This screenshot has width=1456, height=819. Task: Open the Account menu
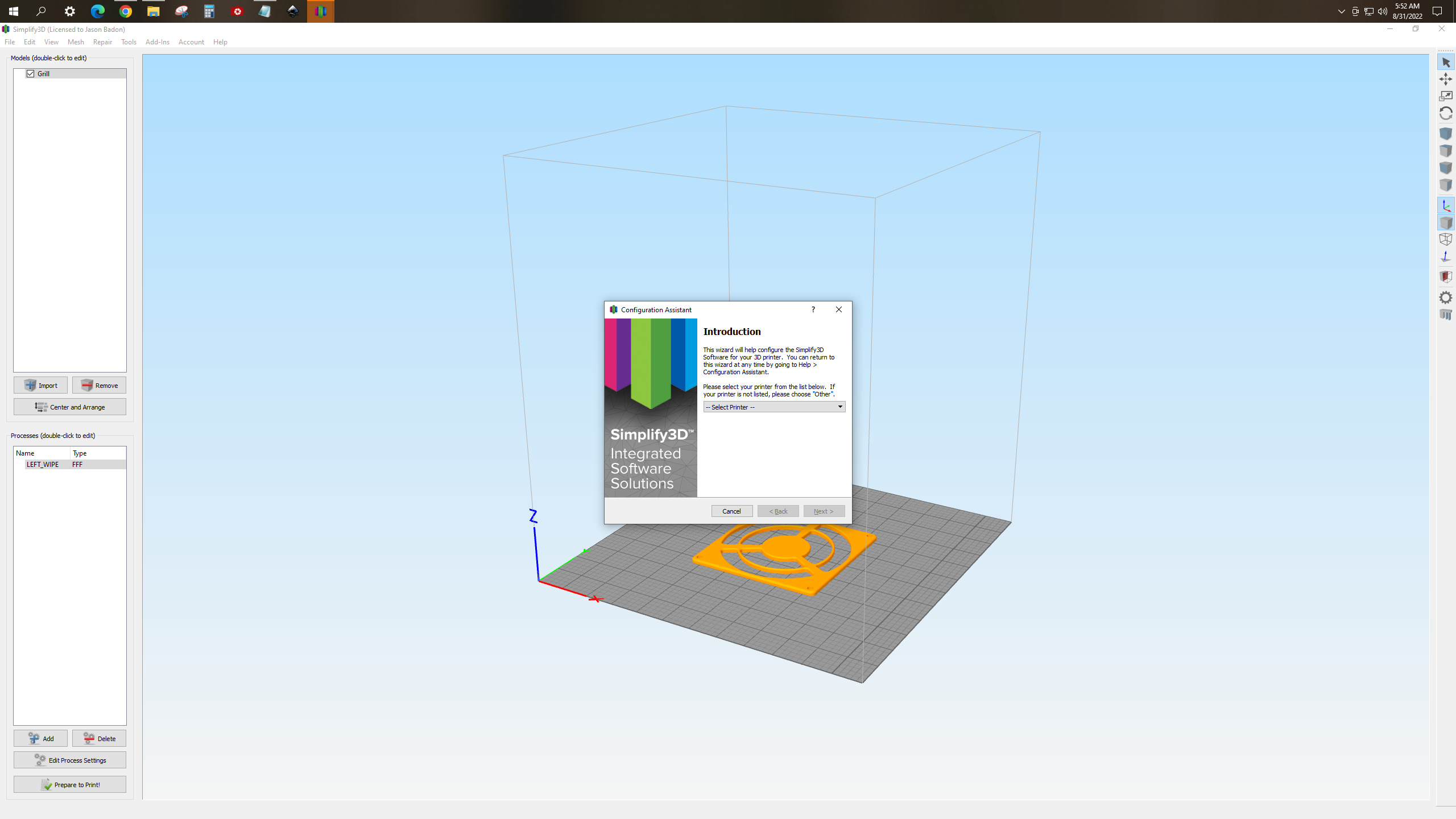(191, 42)
